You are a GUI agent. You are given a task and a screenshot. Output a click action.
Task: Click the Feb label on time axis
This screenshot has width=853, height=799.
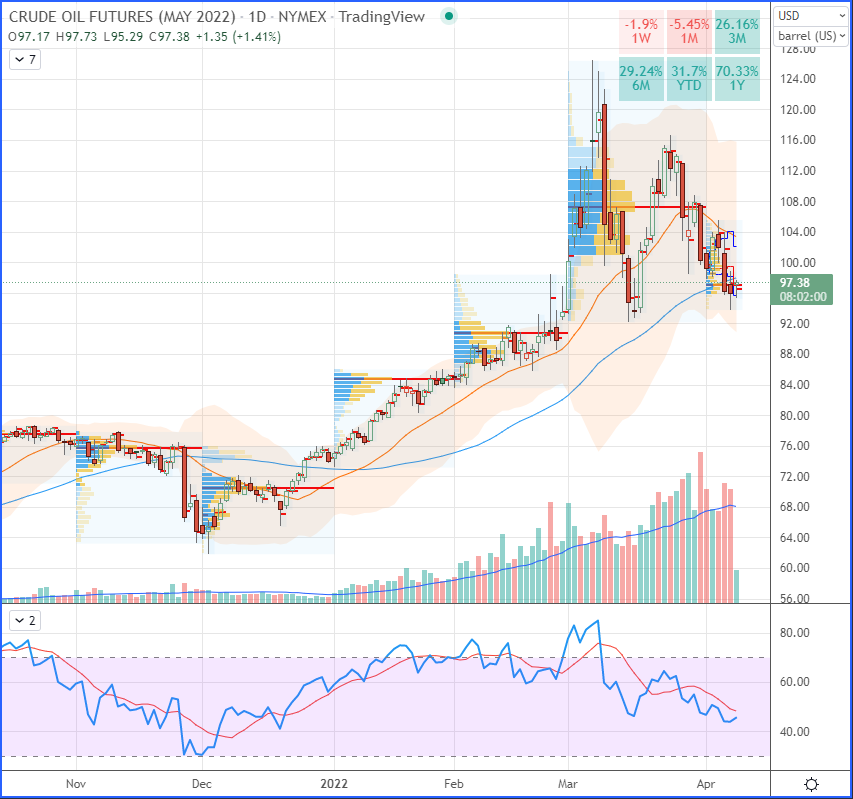click(454, 784)
